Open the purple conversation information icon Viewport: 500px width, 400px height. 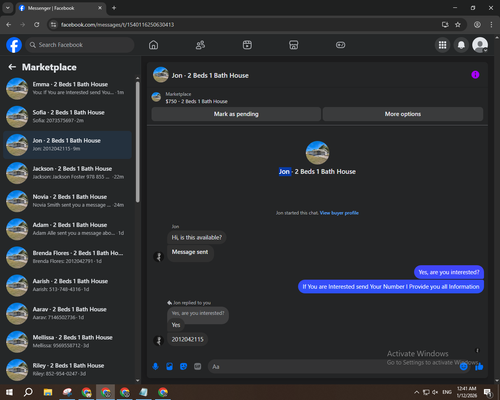[475, 75]
